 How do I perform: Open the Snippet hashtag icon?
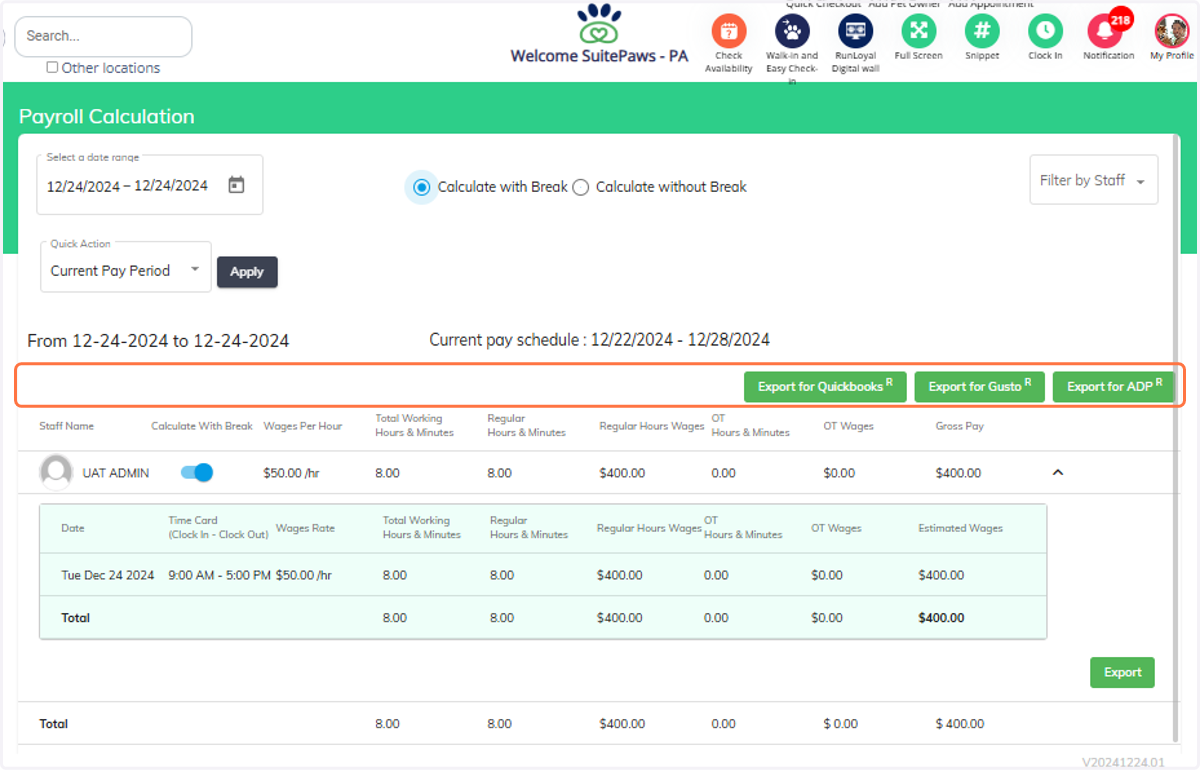click(982, 31)
